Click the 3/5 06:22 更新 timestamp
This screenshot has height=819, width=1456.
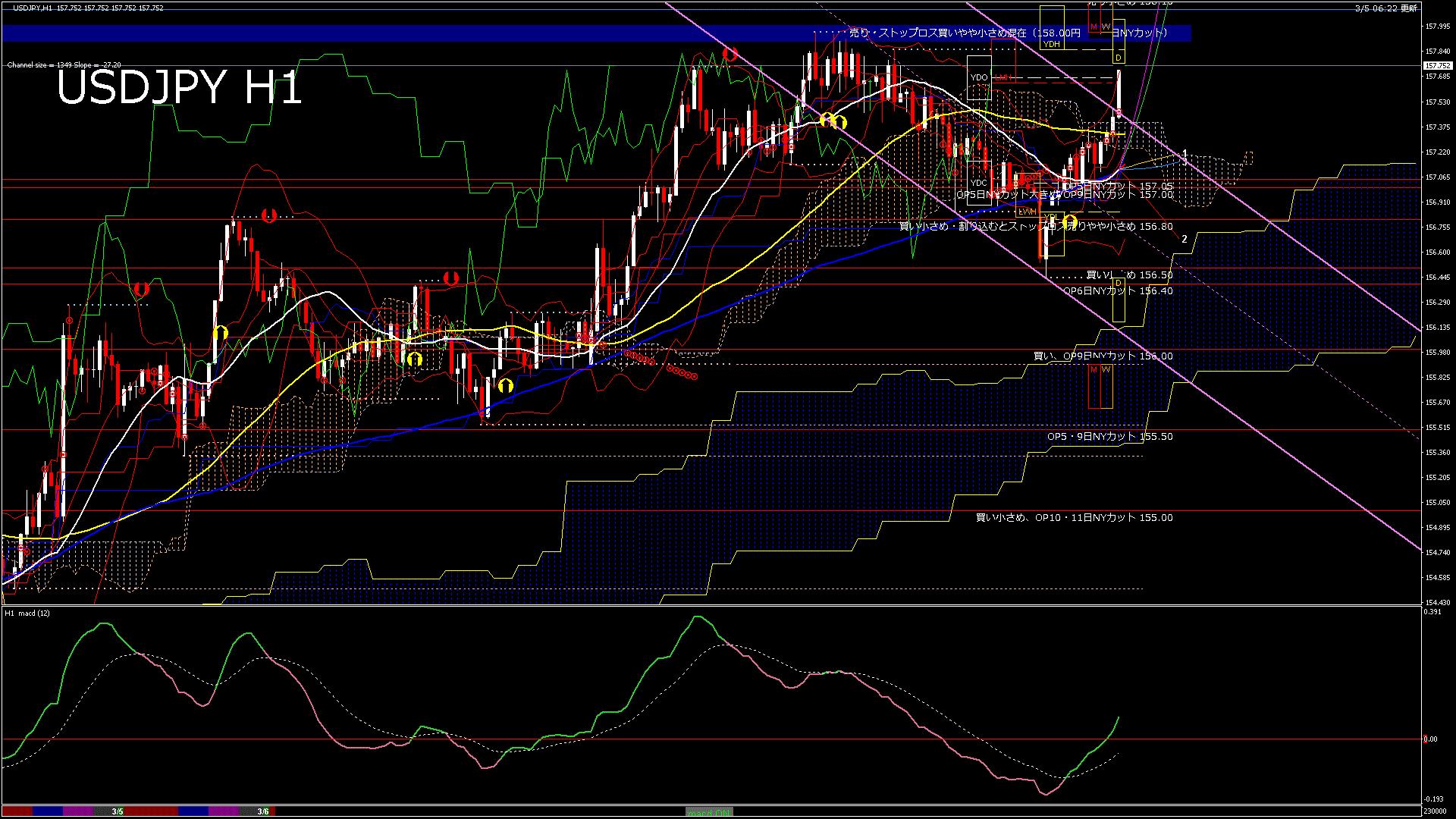pos(1385,8)
